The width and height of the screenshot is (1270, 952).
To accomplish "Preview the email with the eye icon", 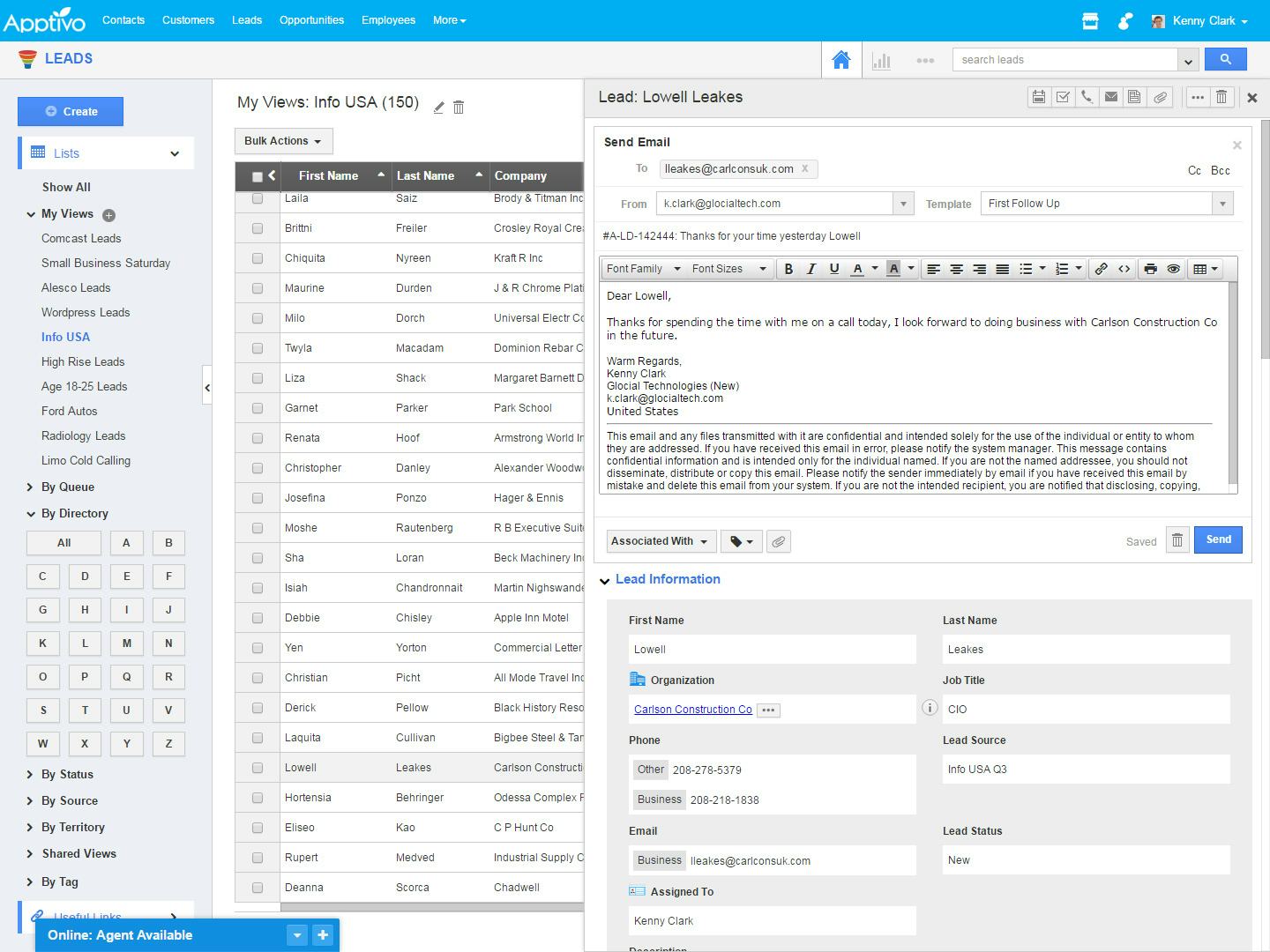I will pos(1174,269).
